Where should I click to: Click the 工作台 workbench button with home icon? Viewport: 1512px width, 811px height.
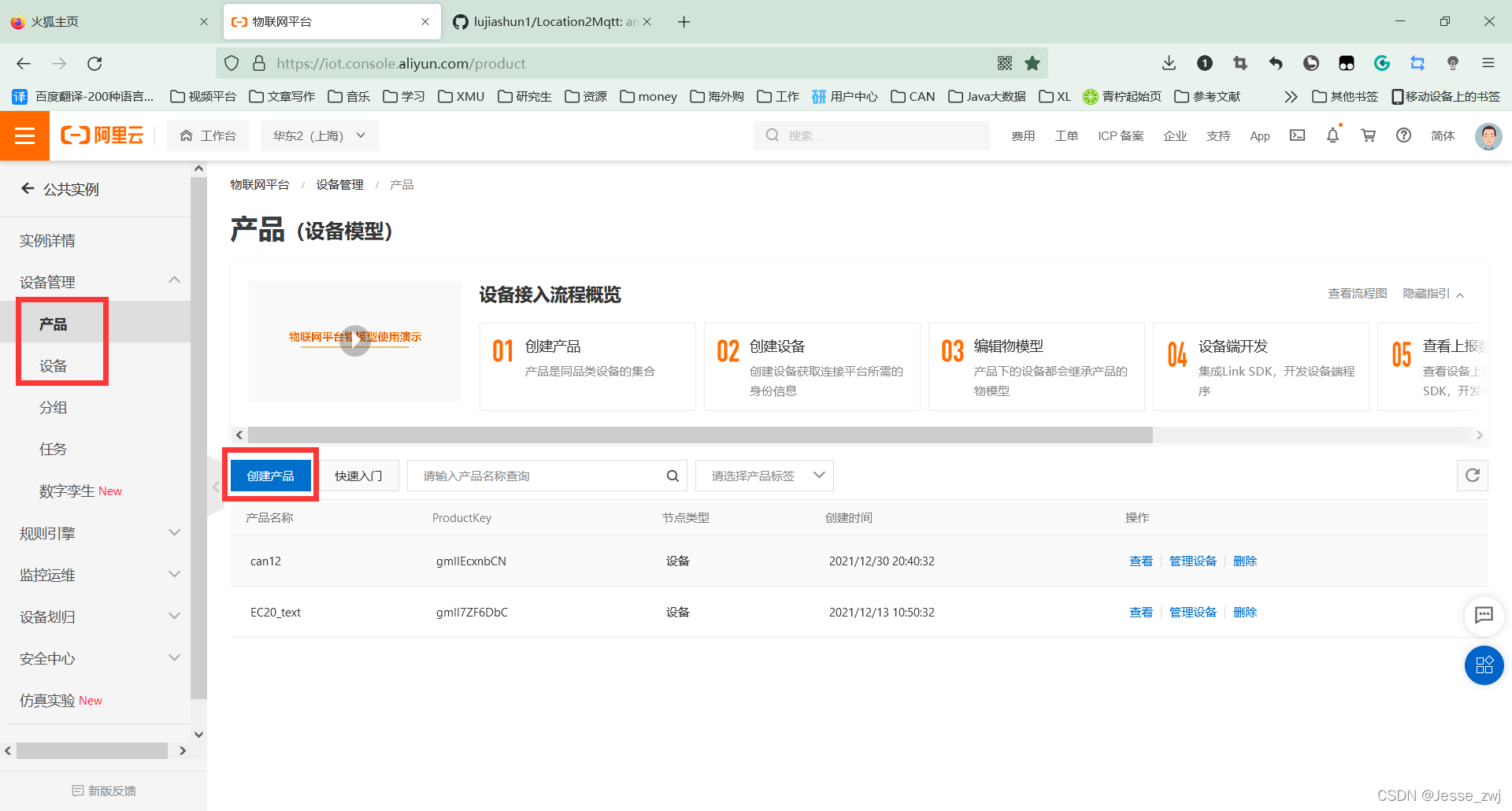(208, 135)
